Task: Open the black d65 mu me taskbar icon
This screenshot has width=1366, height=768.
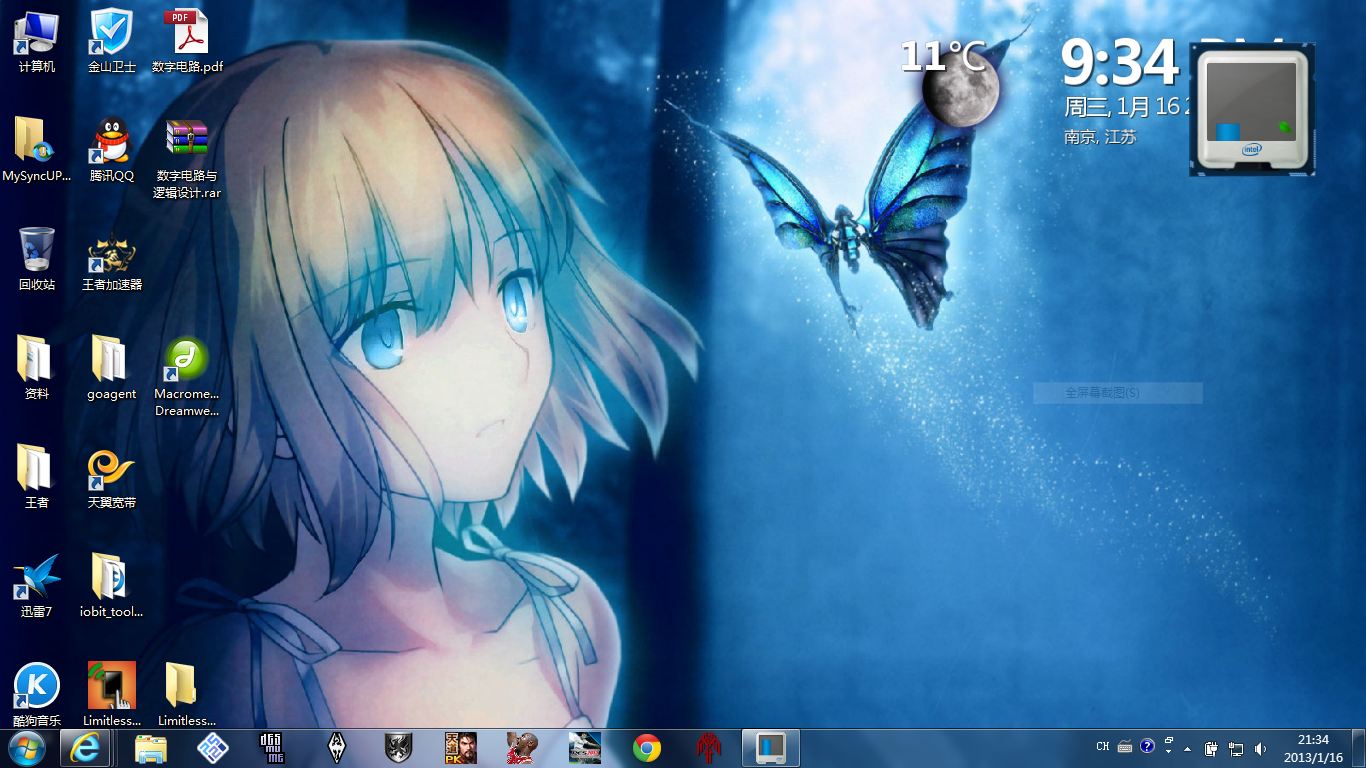Action: tap(272, 748)
